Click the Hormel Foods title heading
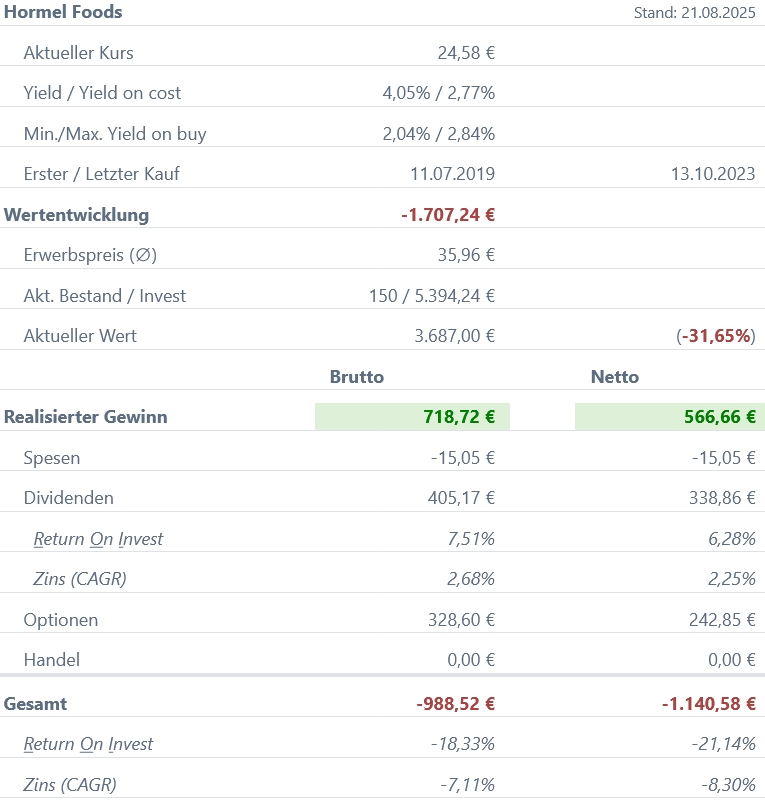The width and height of the screenshot is (765, 800). tap(63, 12)
